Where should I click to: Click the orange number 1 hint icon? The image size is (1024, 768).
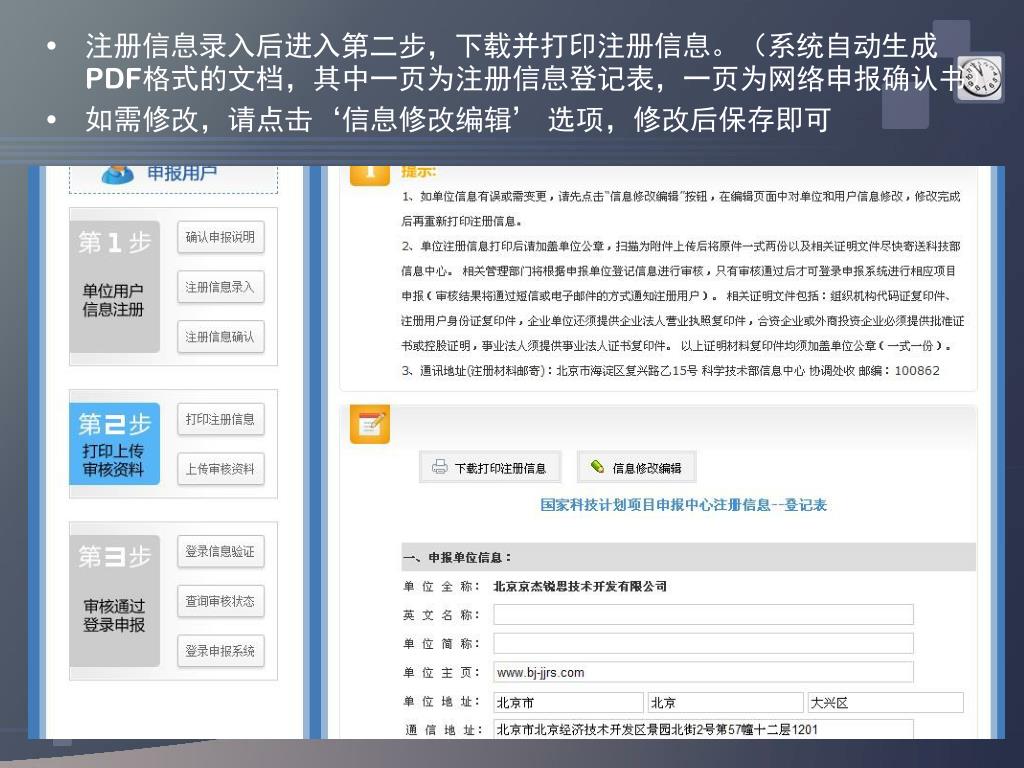[369, 175]
